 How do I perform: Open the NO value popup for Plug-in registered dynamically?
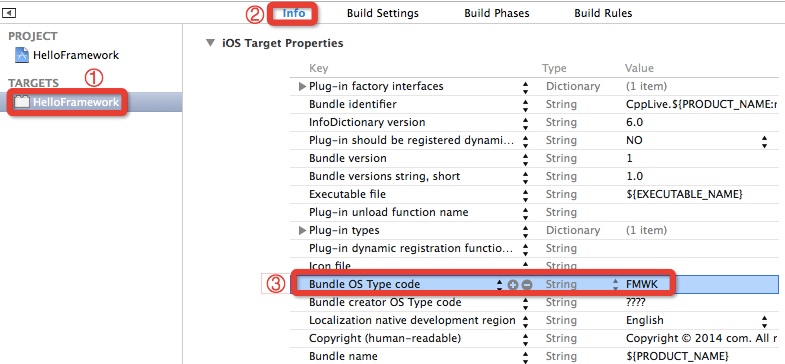pyautogui.click(x=764, y=141)
